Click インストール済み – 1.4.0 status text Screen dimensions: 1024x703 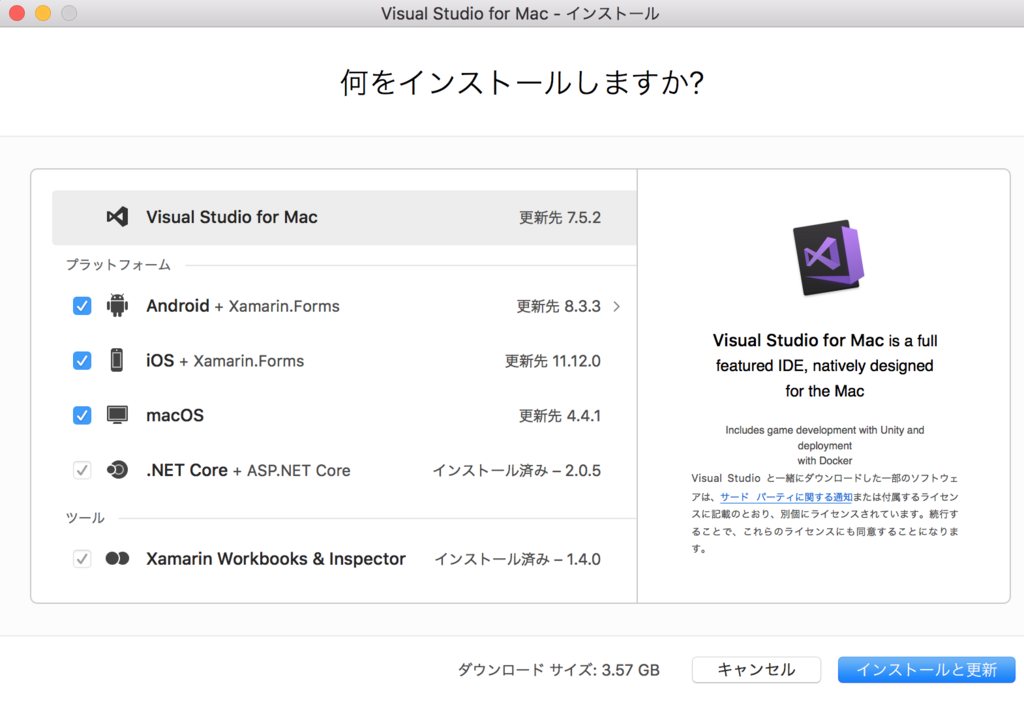[518, 560]
